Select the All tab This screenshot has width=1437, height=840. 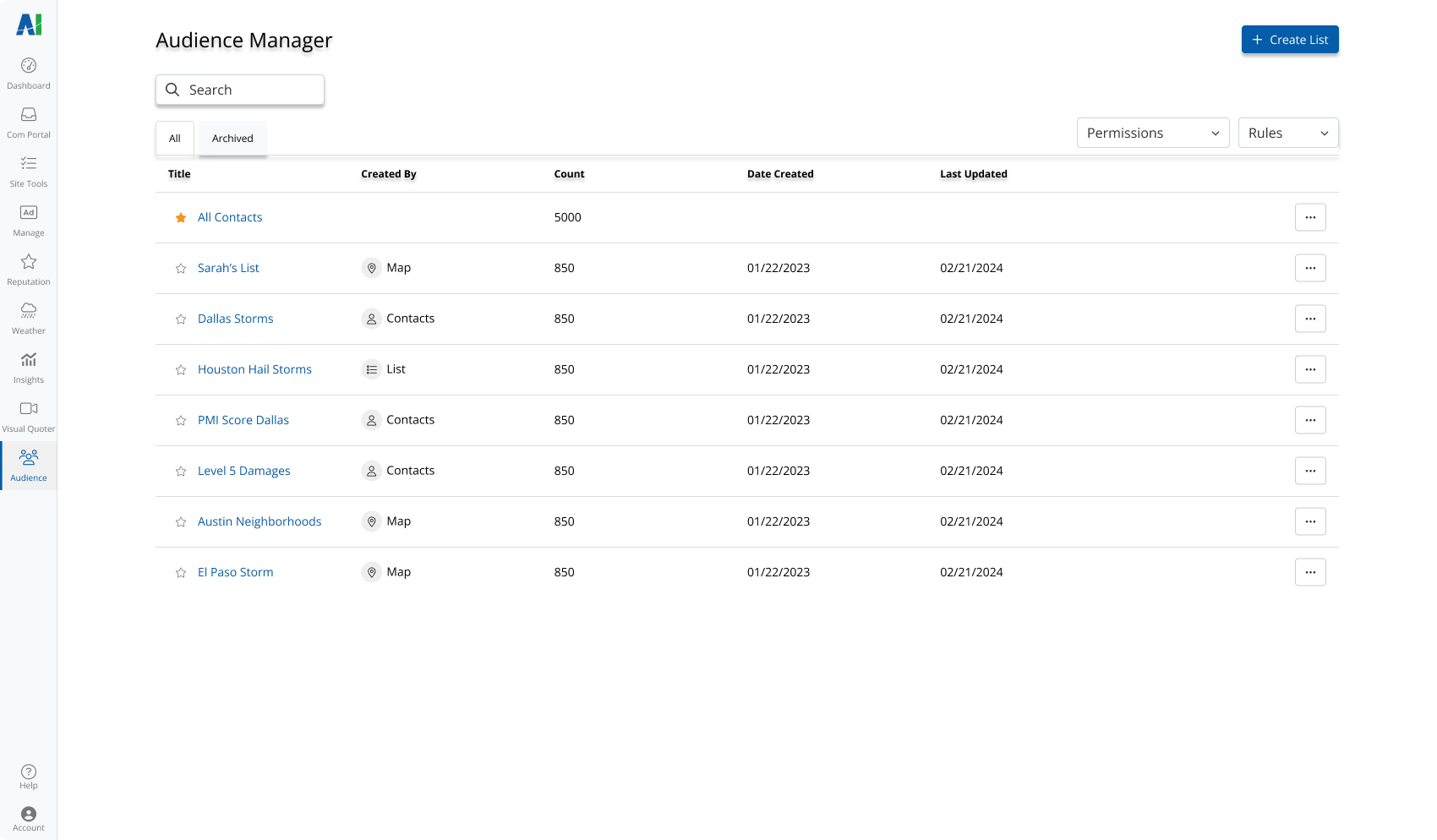tap(175, 139)
